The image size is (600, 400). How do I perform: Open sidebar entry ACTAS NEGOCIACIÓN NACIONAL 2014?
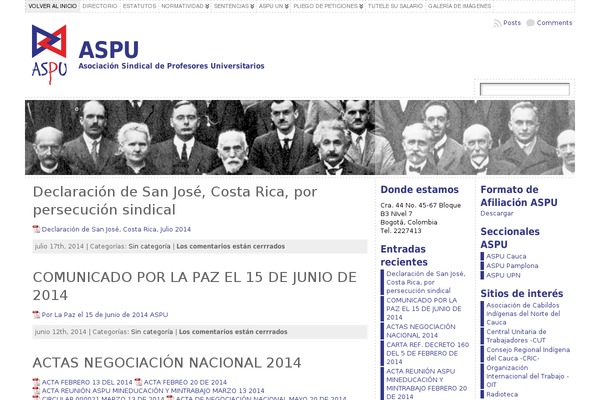point(421,331)
